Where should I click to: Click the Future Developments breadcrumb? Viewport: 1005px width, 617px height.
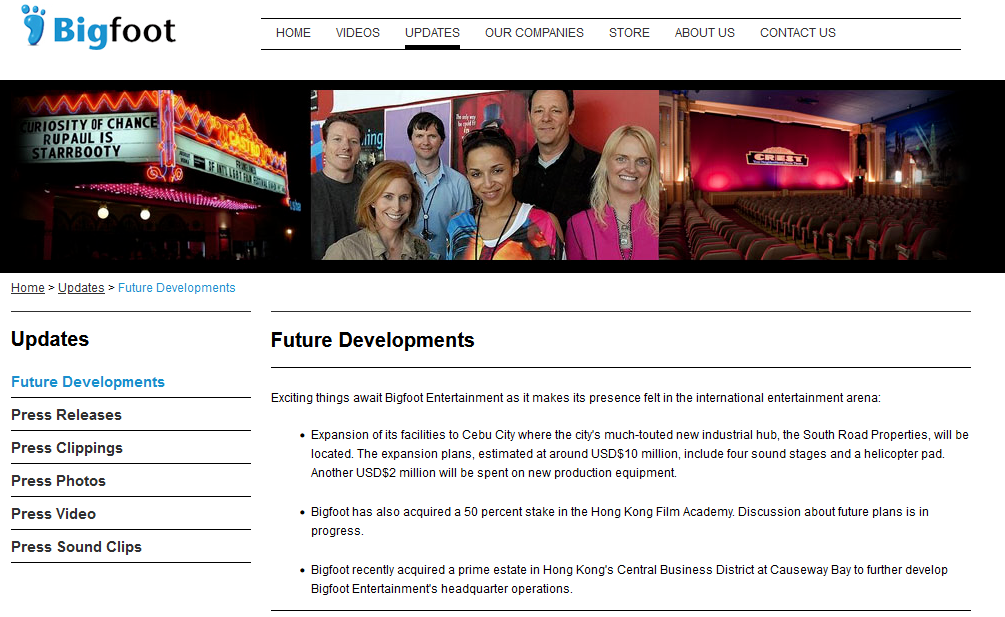[176, 288]
